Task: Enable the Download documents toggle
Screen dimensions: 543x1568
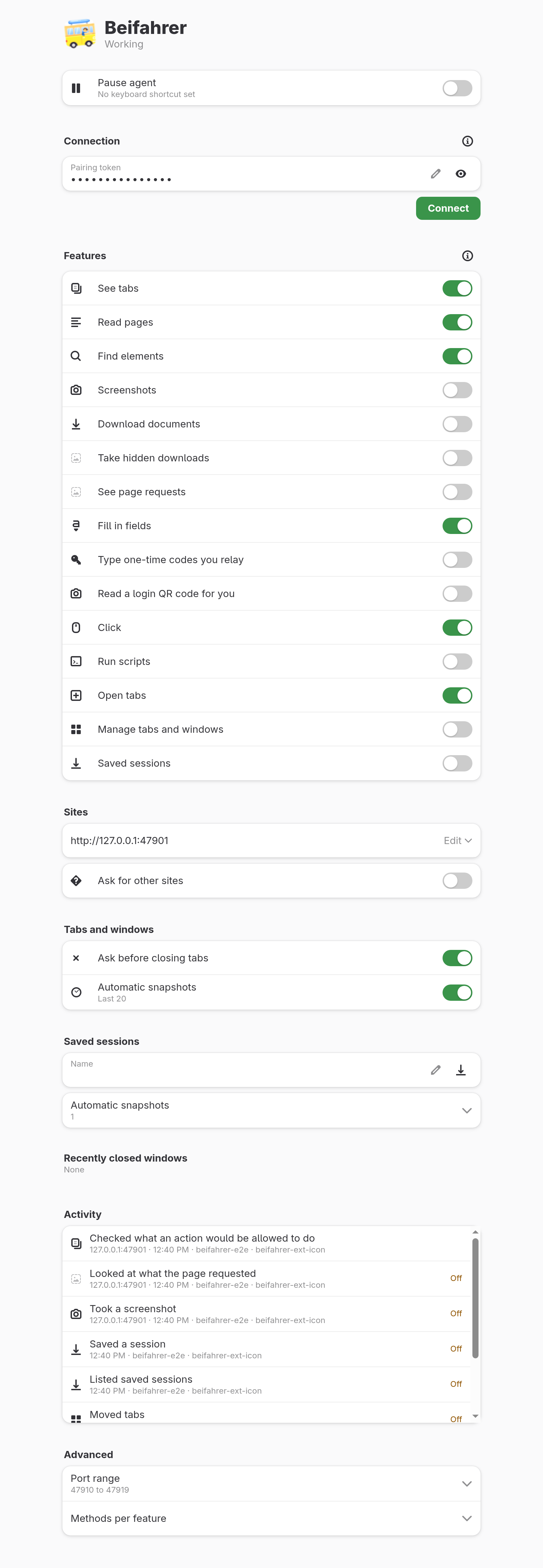Action: pyautogui.click(x=457, y=424)
